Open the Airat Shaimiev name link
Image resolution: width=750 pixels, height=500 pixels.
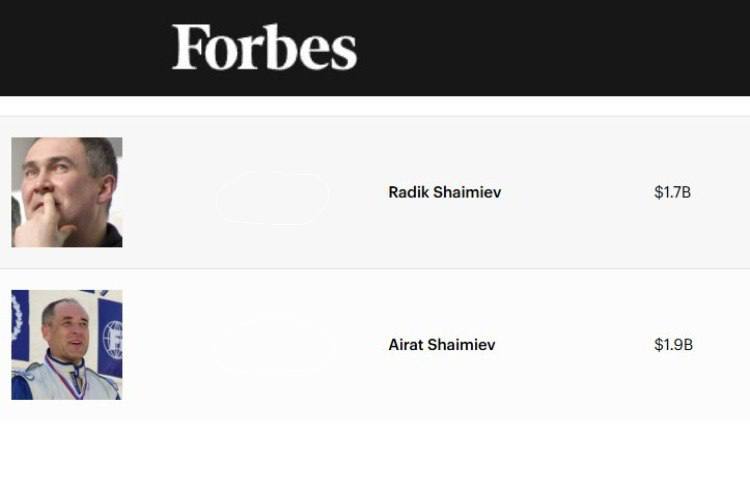tap(441, 345)
